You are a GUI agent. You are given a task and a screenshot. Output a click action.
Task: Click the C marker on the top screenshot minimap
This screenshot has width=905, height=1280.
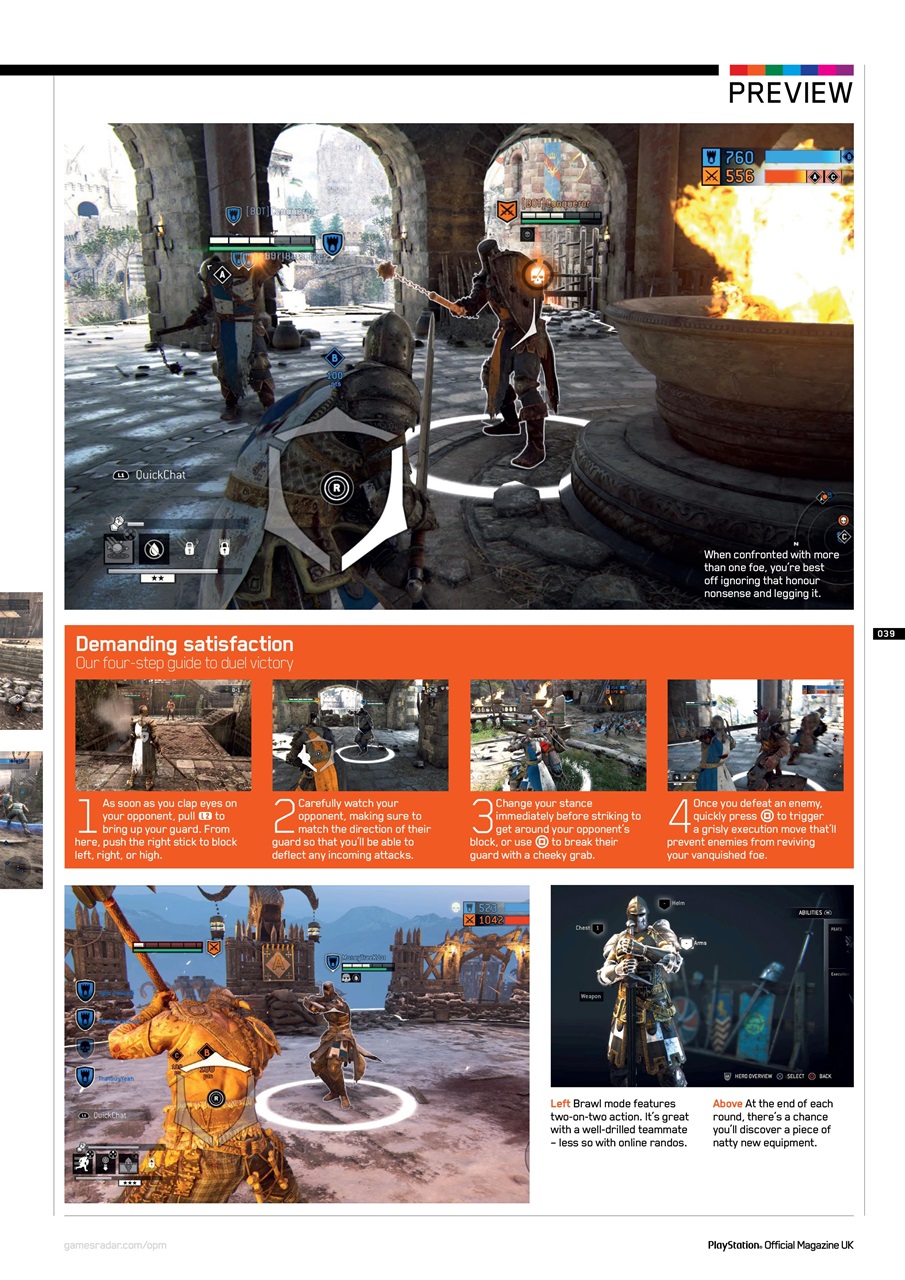point(844,537)
